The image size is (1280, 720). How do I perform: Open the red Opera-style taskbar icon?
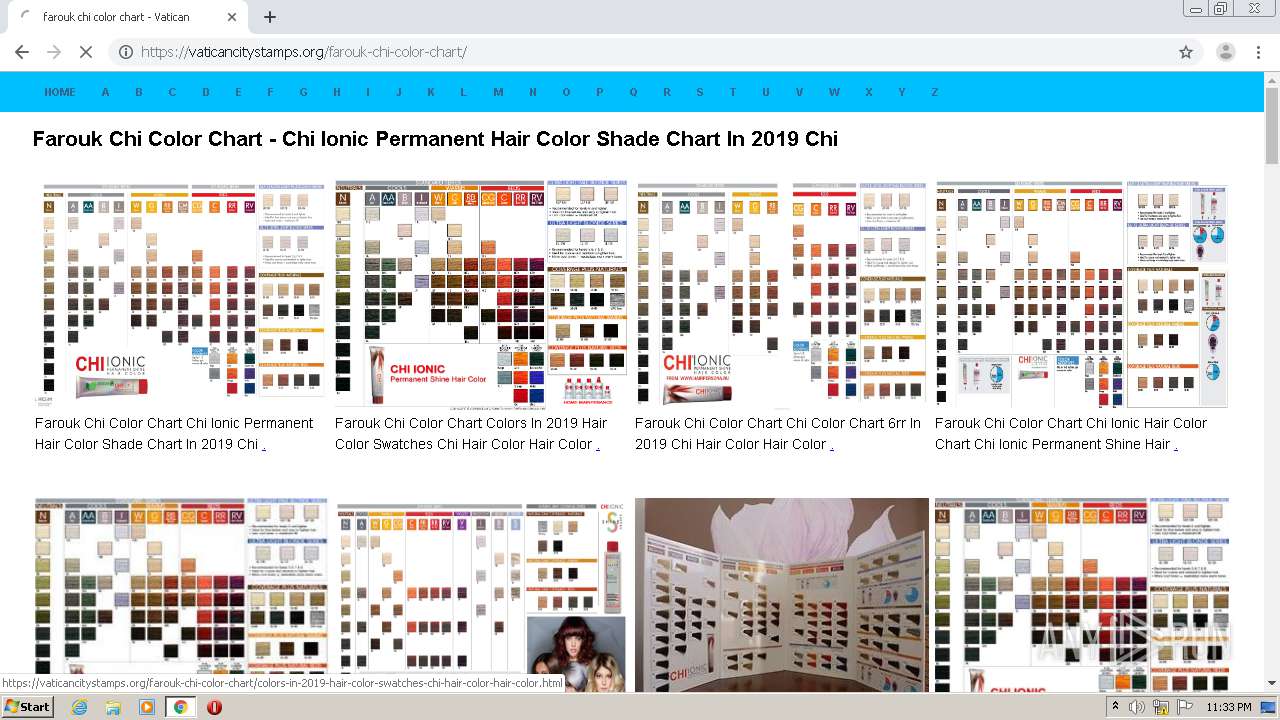214,707
